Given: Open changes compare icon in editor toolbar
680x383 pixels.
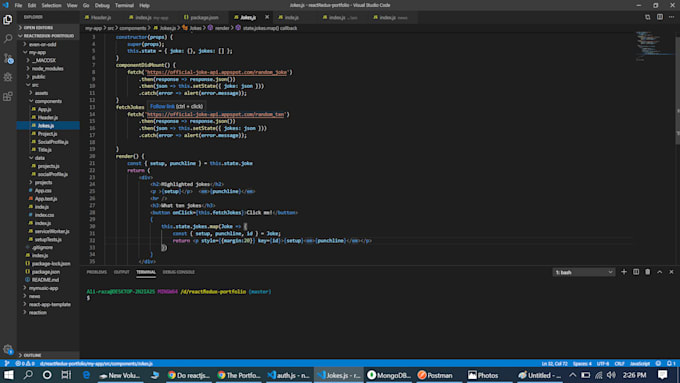Looking at the screenshot, I should pos(647,17).
